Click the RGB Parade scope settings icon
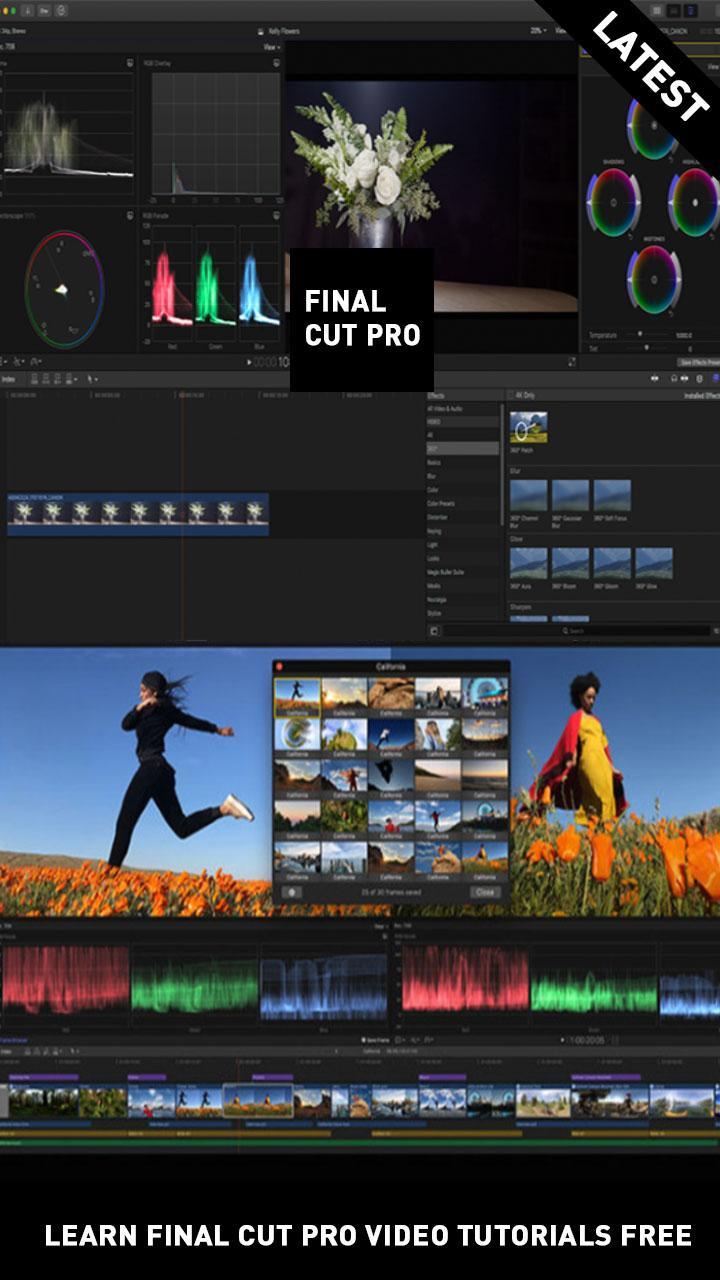This screenshot has height=1280, width=720. pyautogui.click(x=276, y=215)
